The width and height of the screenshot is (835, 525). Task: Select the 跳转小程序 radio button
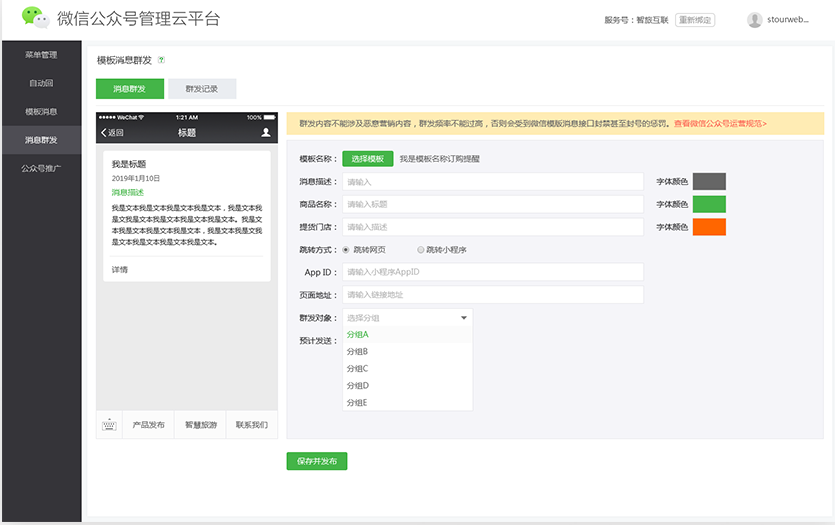420,249
